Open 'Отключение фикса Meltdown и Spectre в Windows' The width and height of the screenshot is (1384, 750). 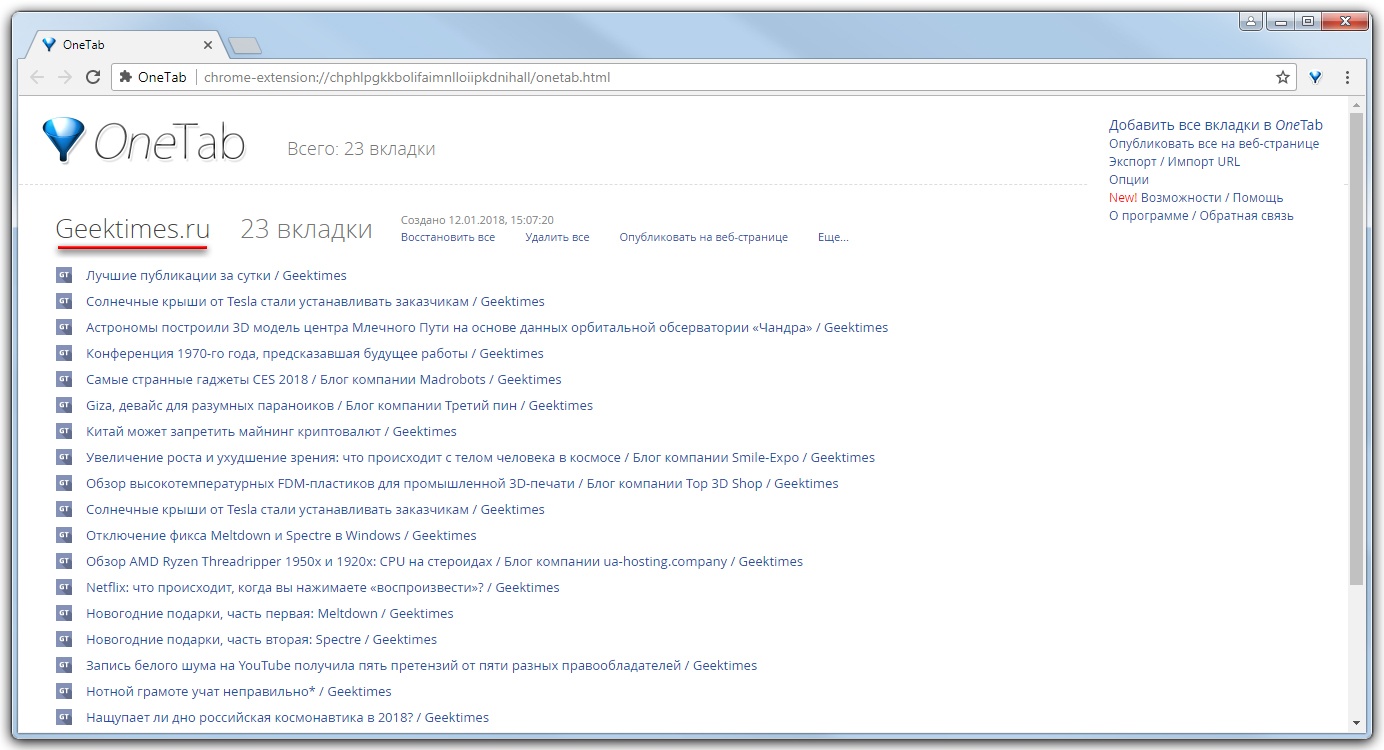pyautogui.click(x=281, y=535)
